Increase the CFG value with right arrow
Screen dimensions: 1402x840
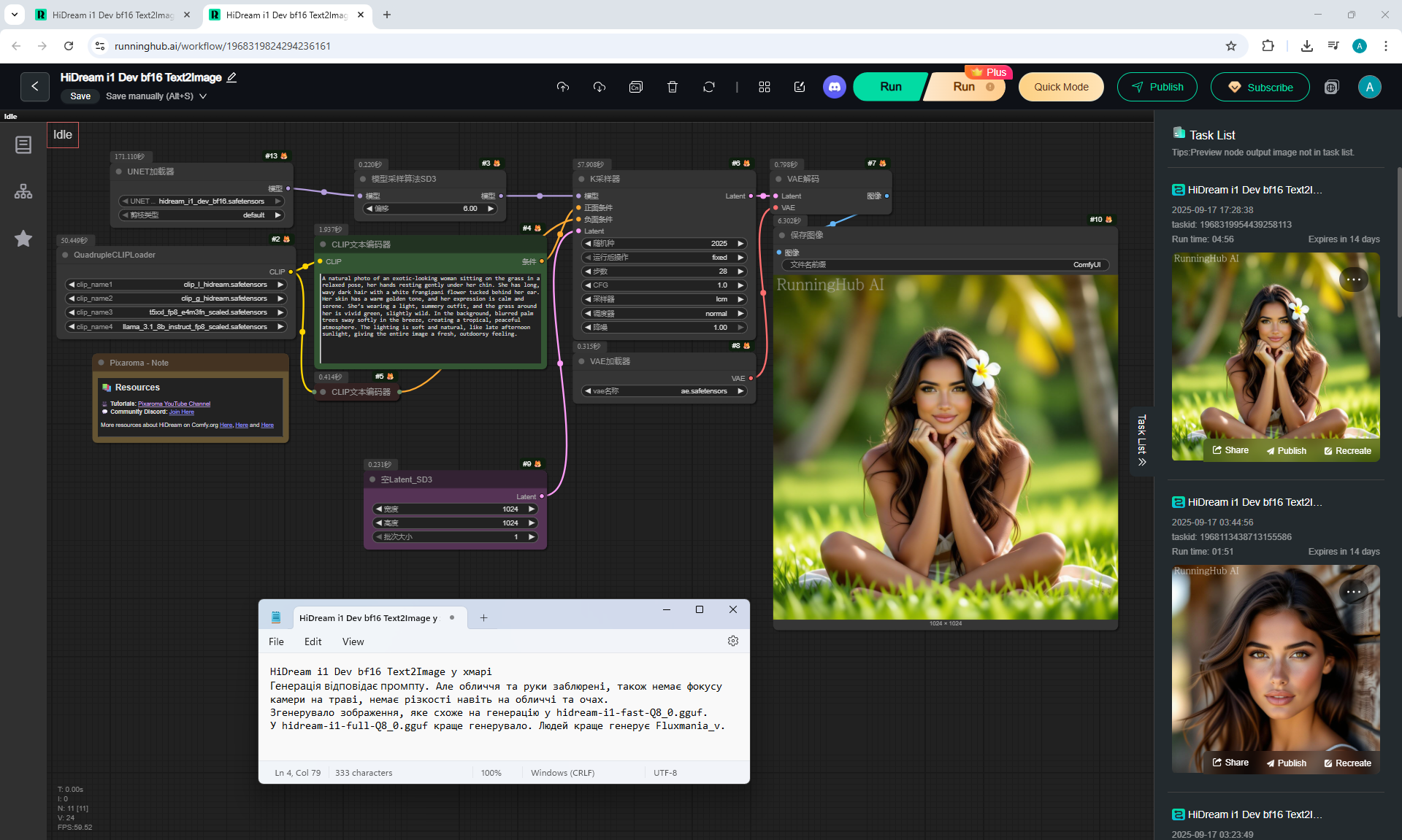(740, 285)
